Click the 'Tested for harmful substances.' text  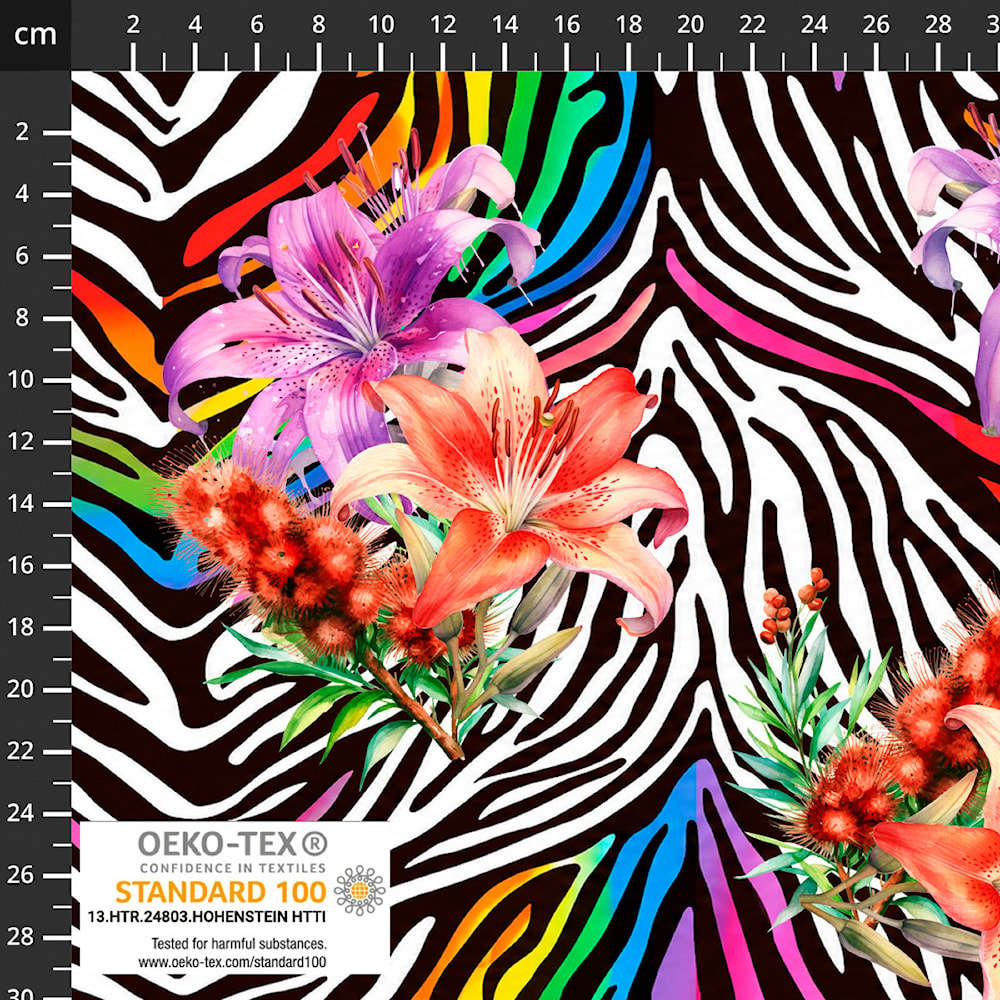coord(239,943)
